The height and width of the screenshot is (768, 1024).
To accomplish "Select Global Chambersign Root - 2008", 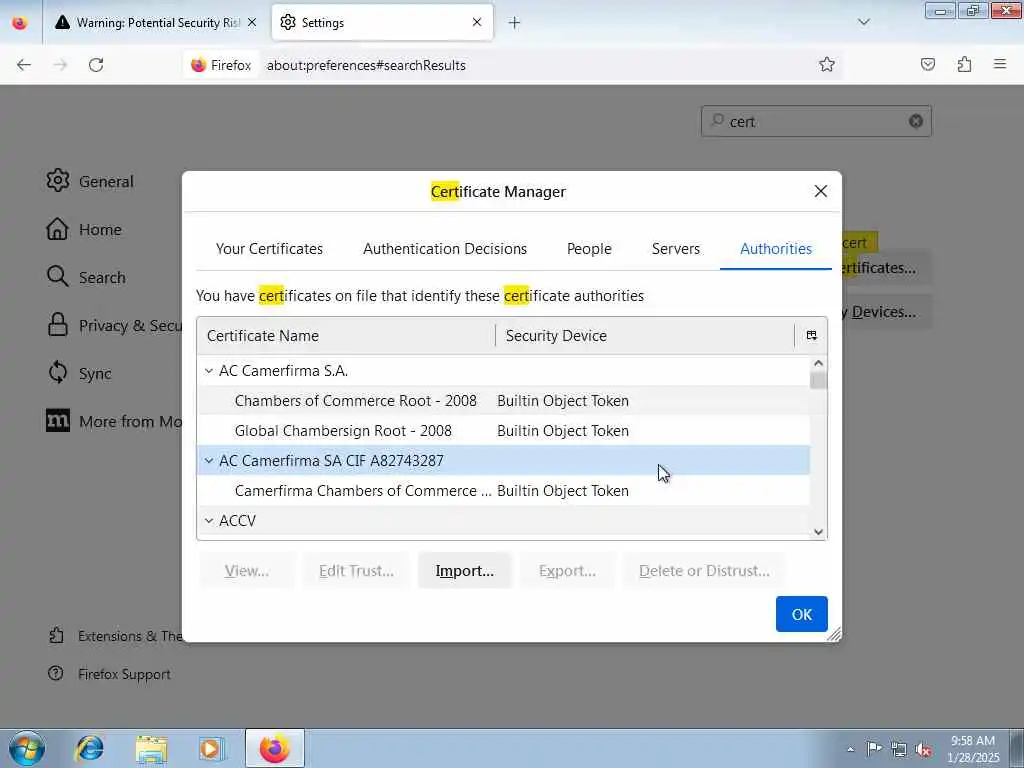I will pyautogui.click(x=504, y=431).
